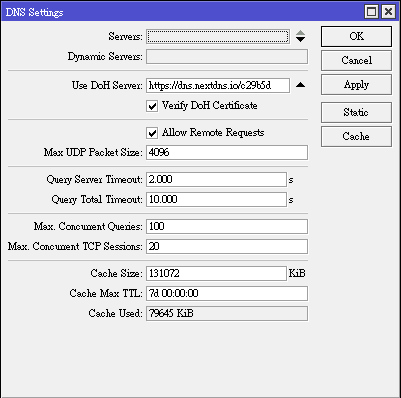
Task: Open the Static DNS entries
Action: tap(356, 112)
